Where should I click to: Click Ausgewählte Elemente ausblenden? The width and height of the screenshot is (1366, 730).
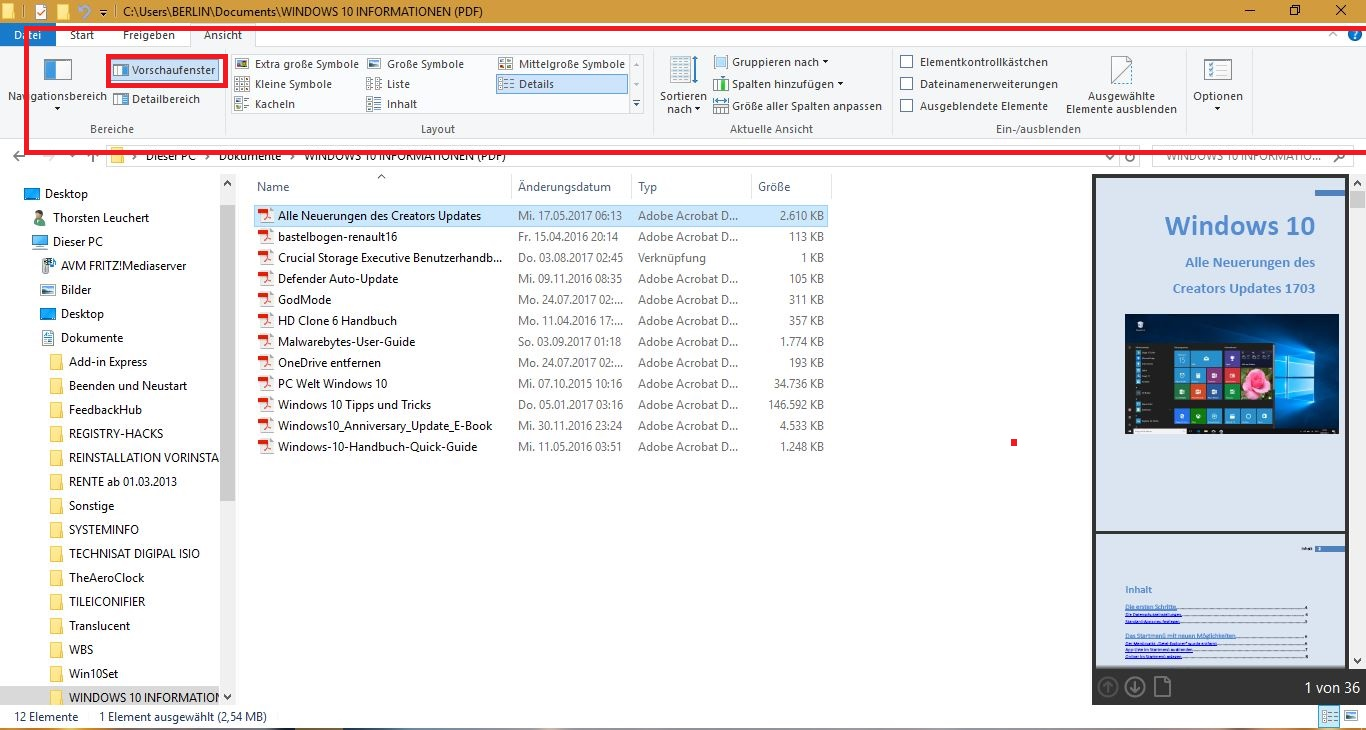coord(1121,86)
